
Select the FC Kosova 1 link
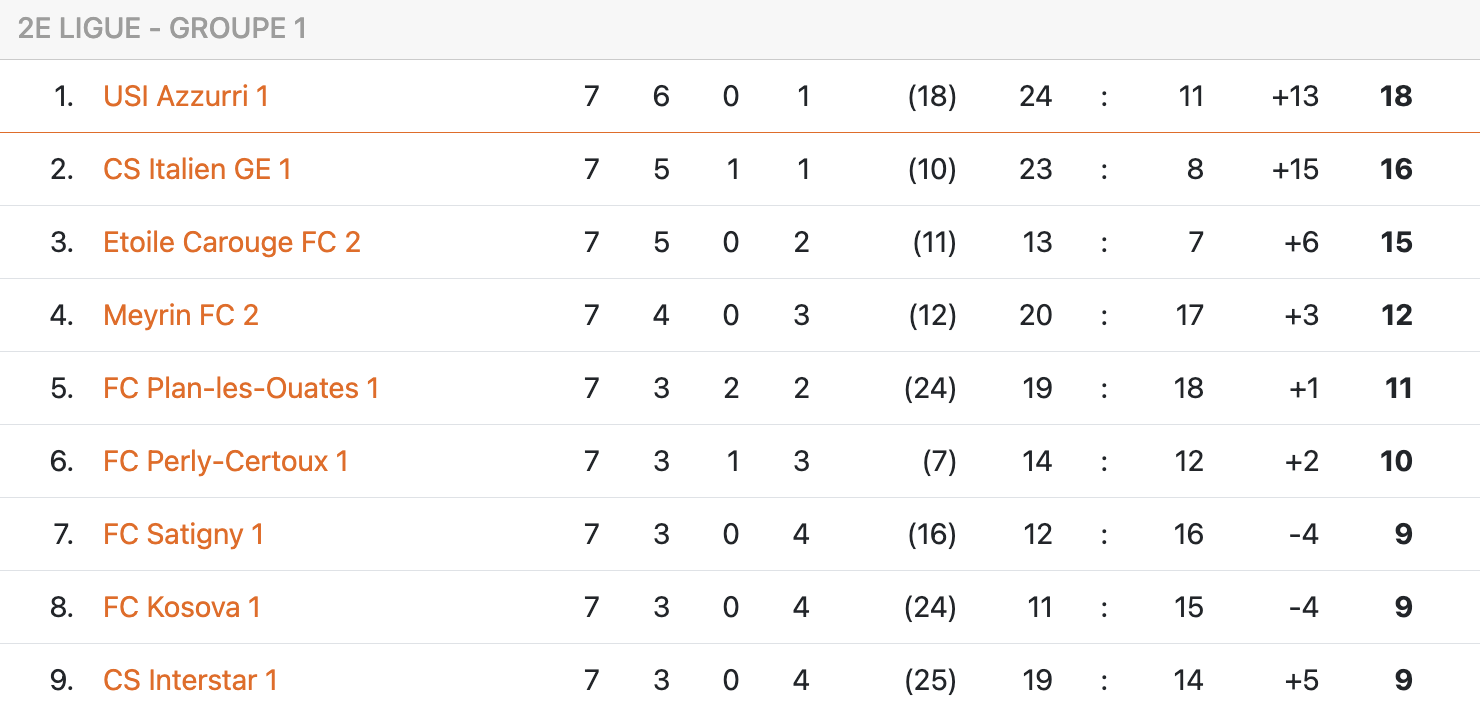182,608
